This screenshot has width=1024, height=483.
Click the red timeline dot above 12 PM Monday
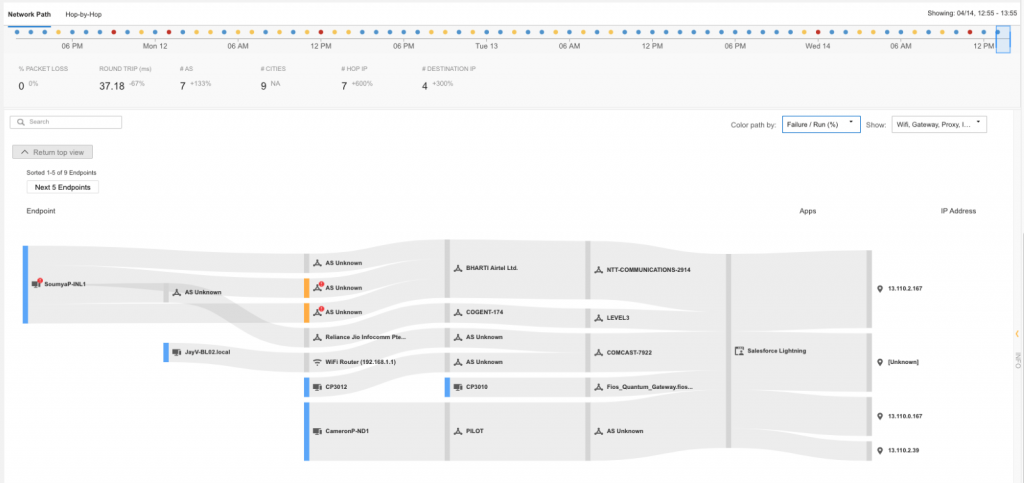(321, 31)
